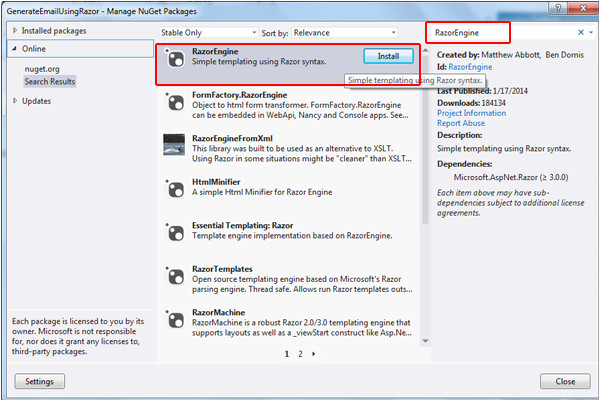This screenshot has height=401, width=600.
Task: Install the RazorEngine package
Action: click(x=388, y=56)
